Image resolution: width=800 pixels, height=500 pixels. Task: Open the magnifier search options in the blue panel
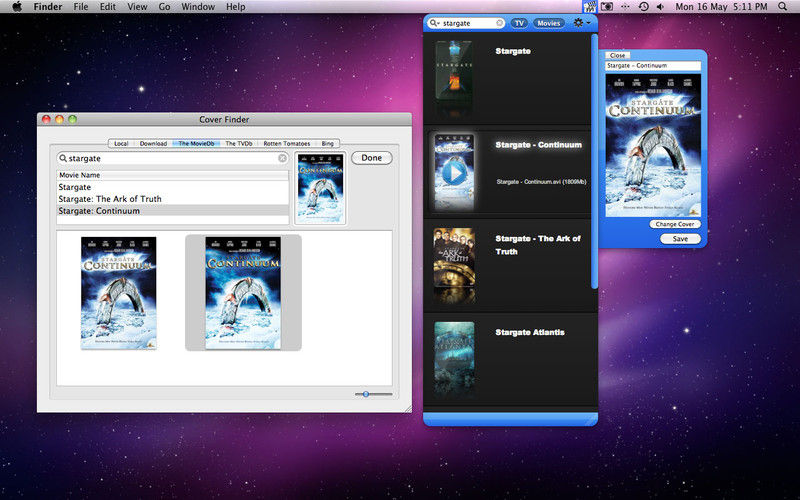(434, 23)
